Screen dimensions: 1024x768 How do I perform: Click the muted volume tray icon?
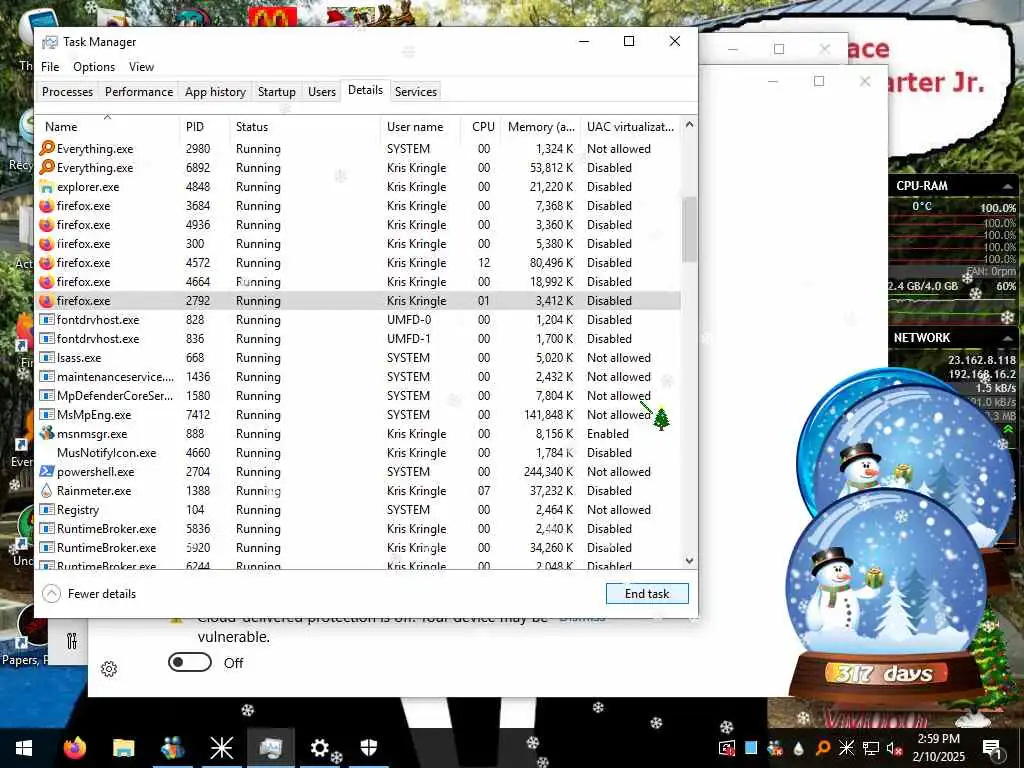point(894,748)
